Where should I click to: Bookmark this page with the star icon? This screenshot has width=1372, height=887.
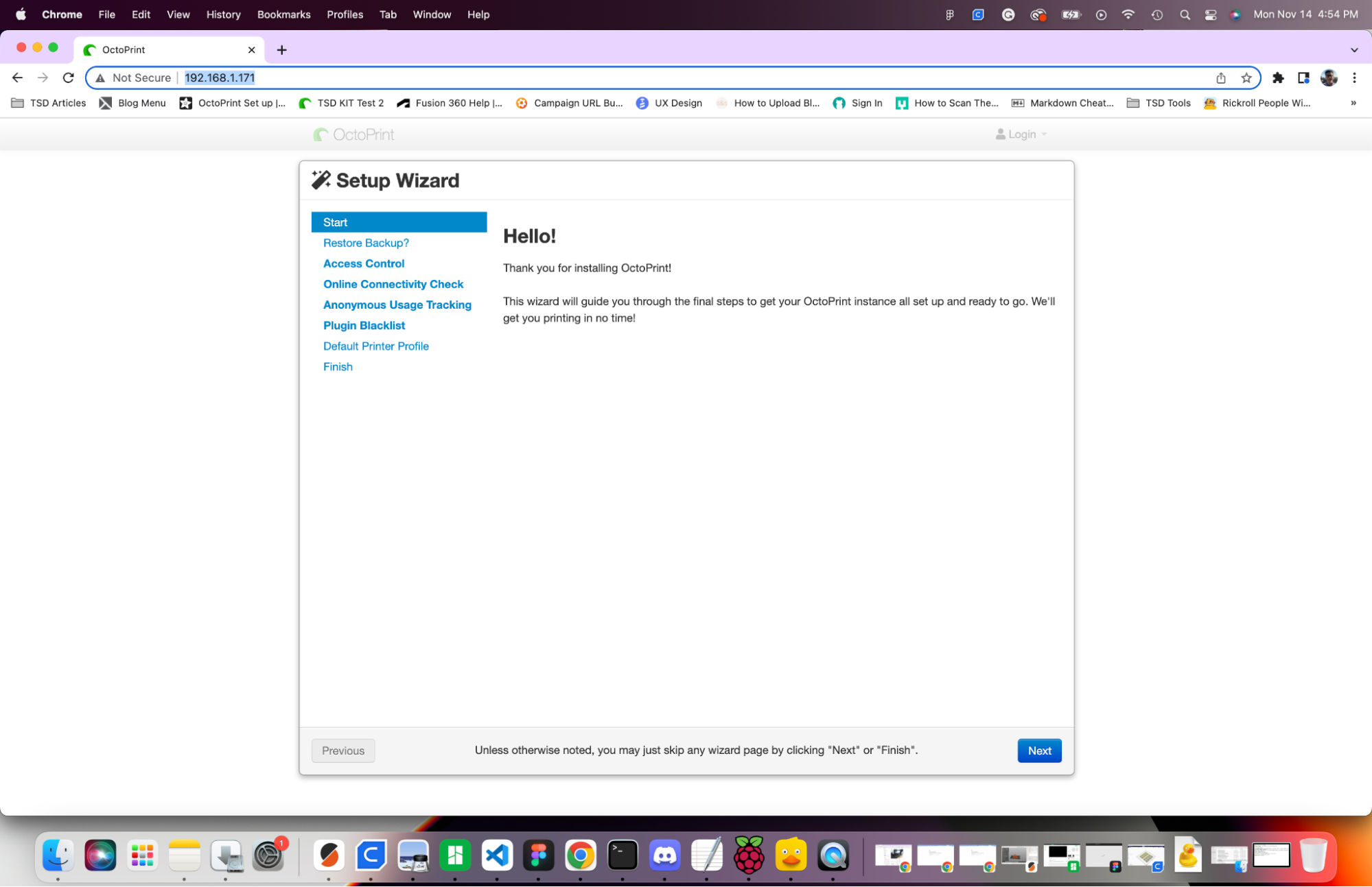coord(1246,78)
